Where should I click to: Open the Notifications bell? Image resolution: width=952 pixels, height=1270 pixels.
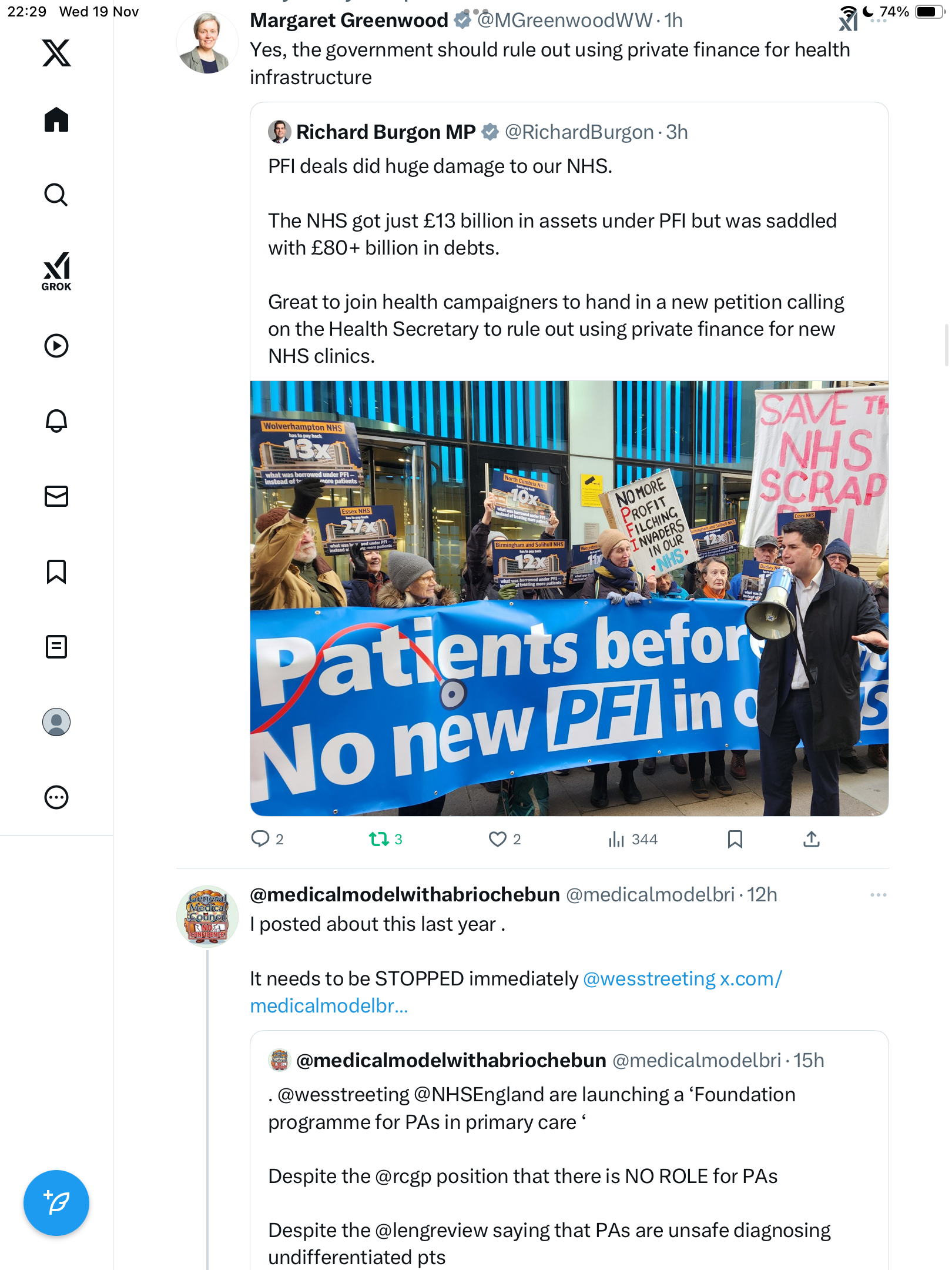tap(56, 421)
